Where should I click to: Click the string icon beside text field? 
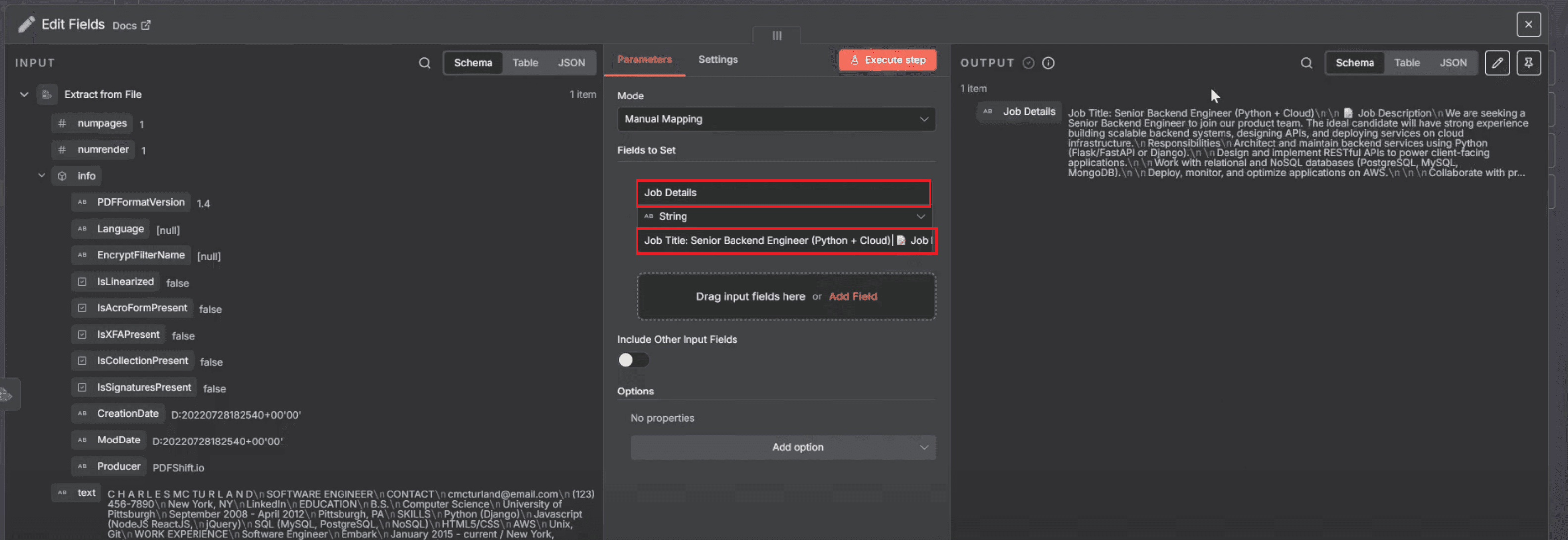click(x=62, y=492)
